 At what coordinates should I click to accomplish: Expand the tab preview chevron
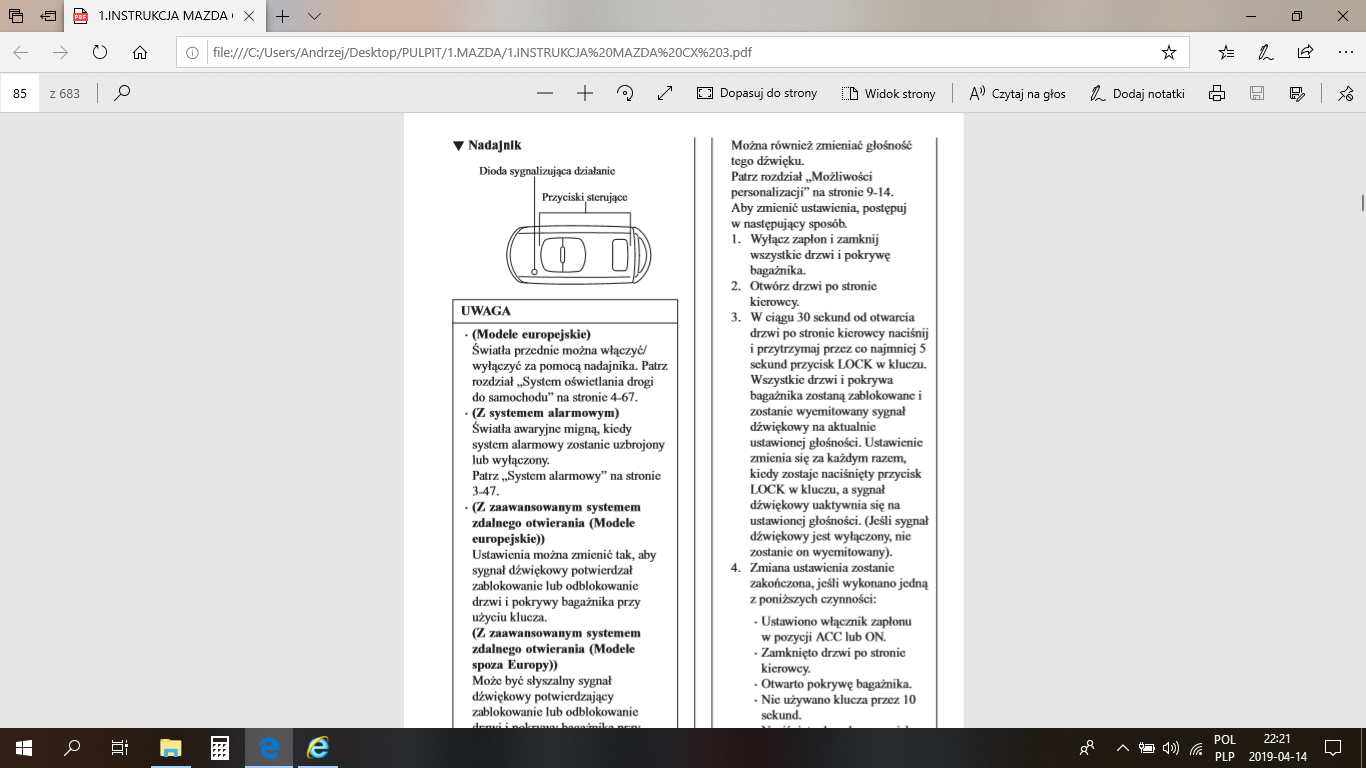tap(315, 17)
